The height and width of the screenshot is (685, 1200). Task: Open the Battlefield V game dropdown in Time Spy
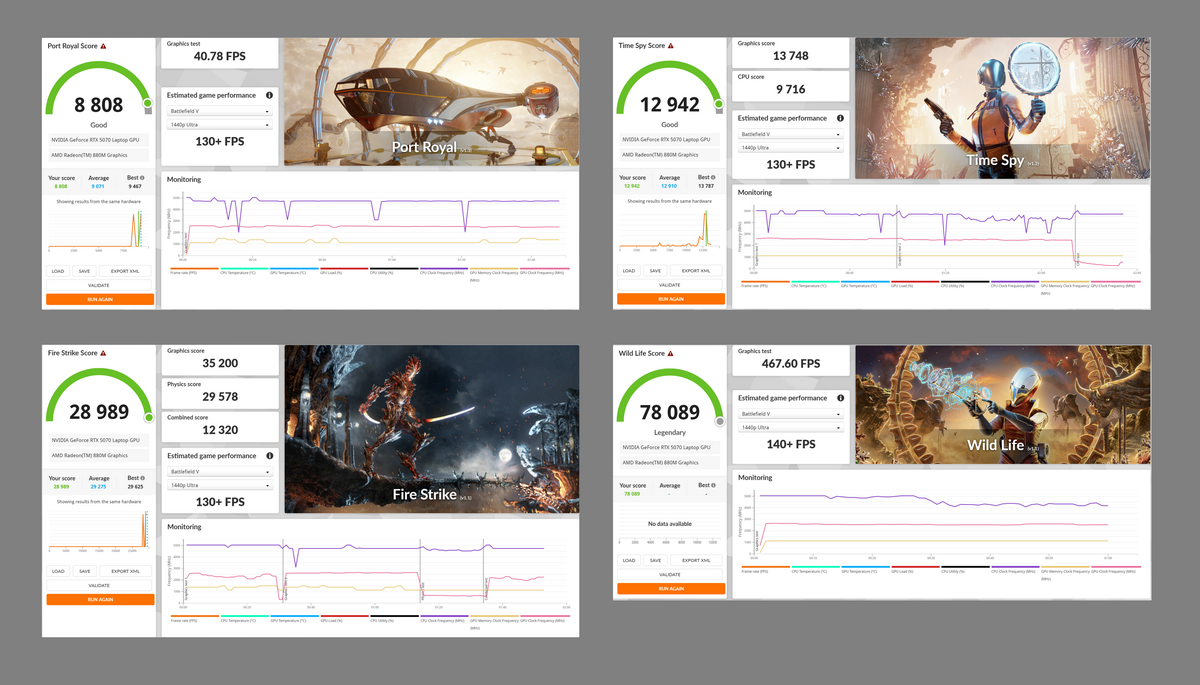(x=790, y=134)
